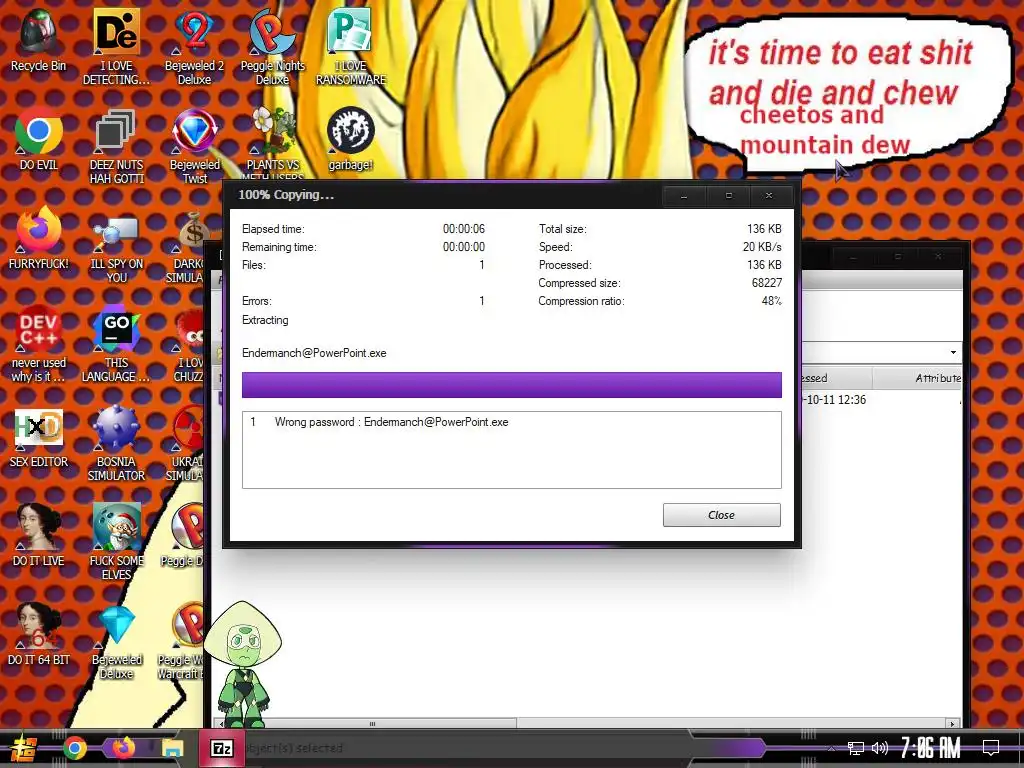Open the Recycle Bin desktop icon
Viewport: 1024px width, 768px height.
pyautogui.click(x=39, y=40)
